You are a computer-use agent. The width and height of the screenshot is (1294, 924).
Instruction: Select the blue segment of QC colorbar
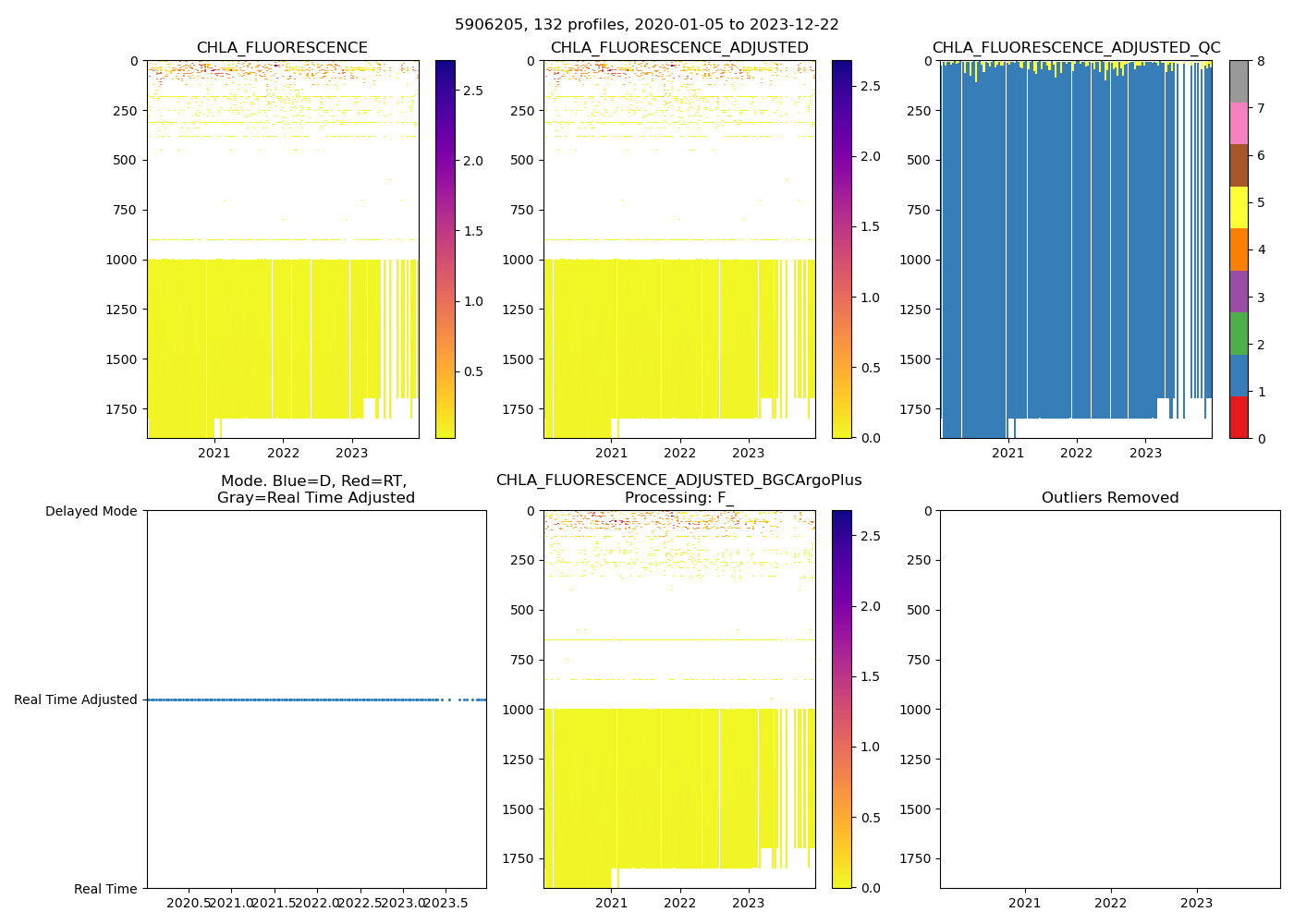1239,375
